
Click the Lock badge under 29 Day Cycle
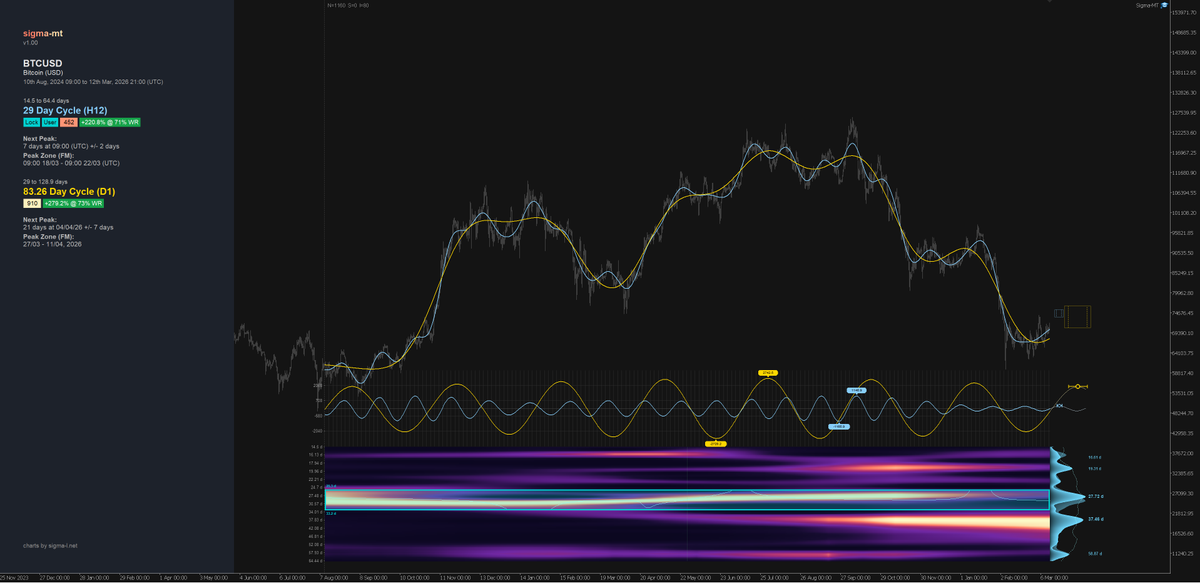click(x=31, y=122)
